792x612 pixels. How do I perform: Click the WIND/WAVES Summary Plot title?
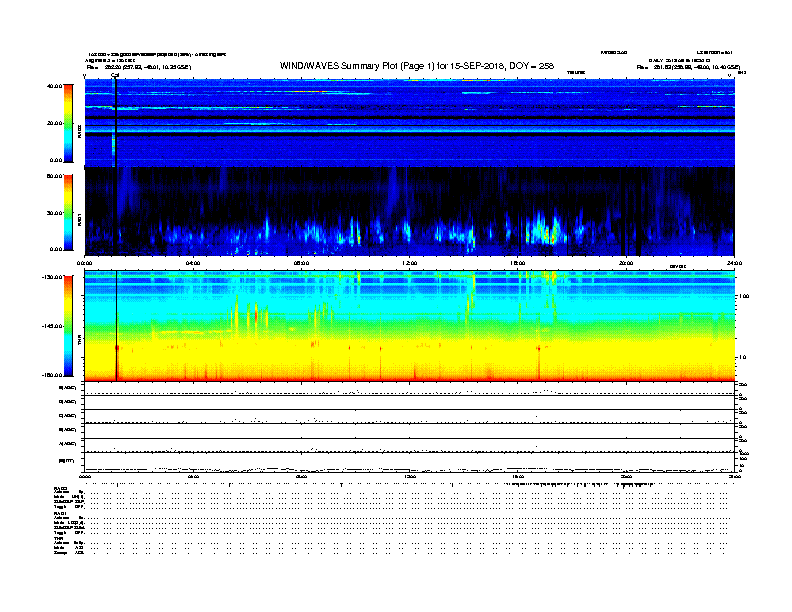click(416, 66)
